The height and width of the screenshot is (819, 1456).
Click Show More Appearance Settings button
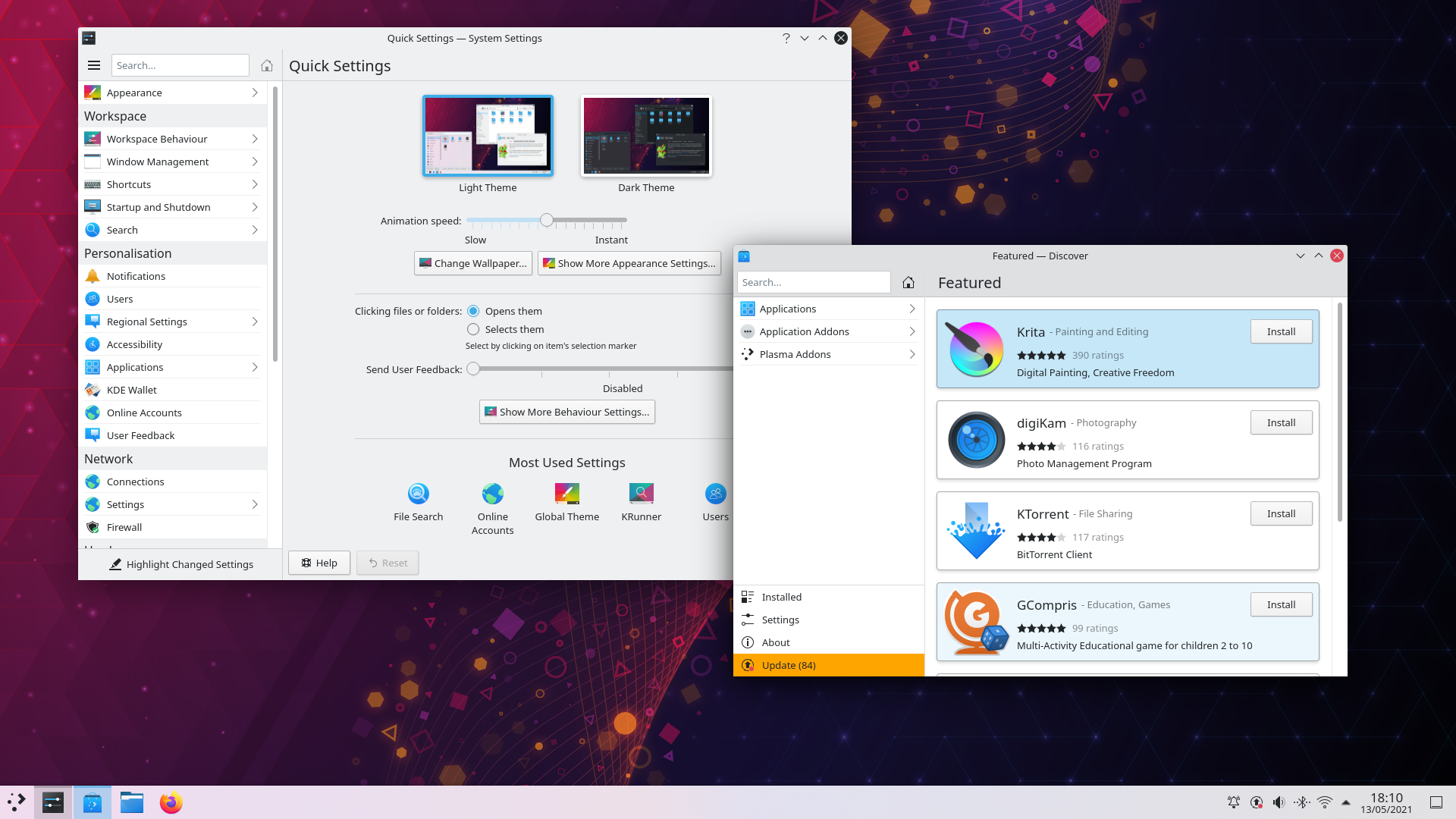point(628,263)
